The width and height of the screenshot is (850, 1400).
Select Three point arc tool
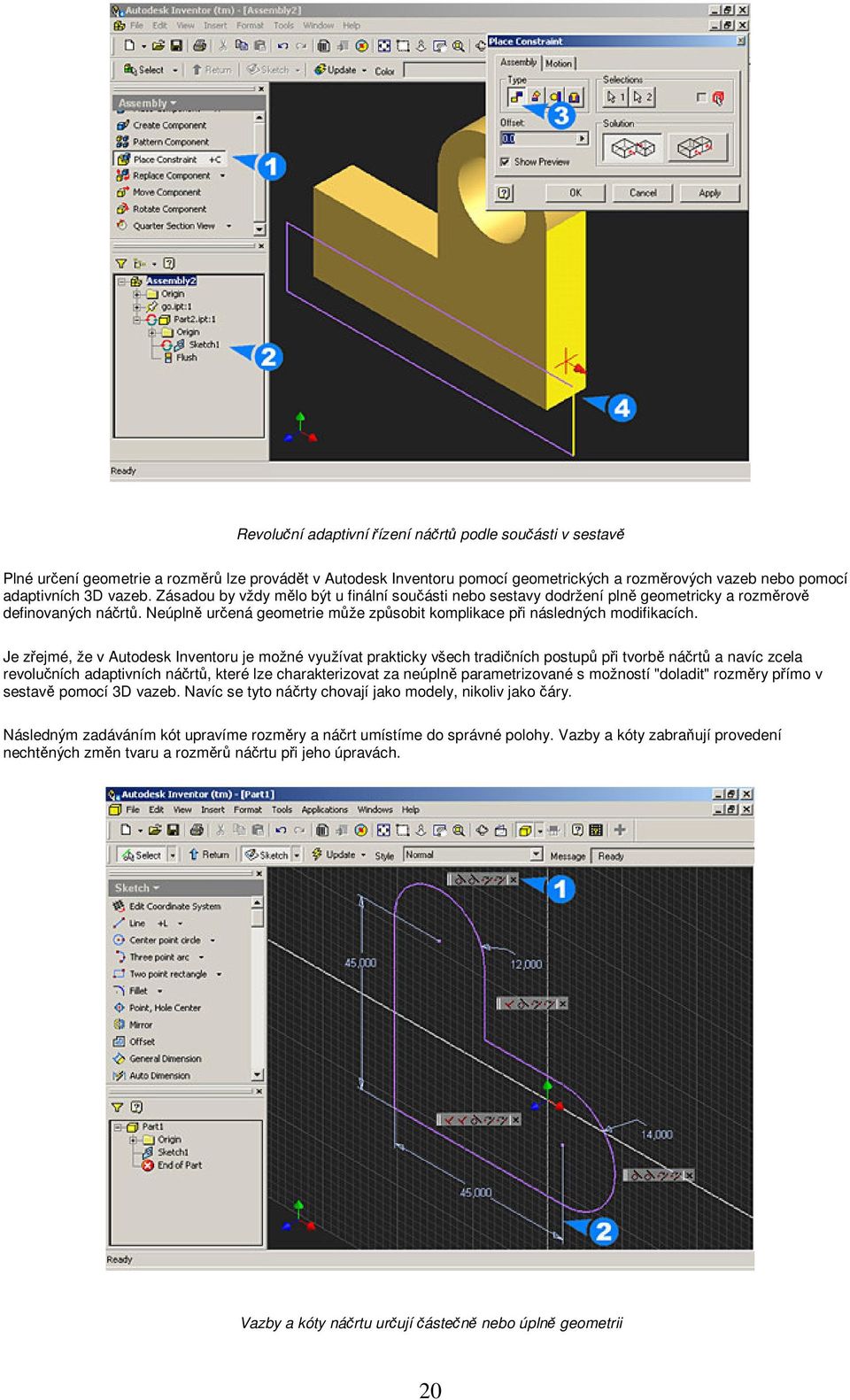click(x=152, y=957)
